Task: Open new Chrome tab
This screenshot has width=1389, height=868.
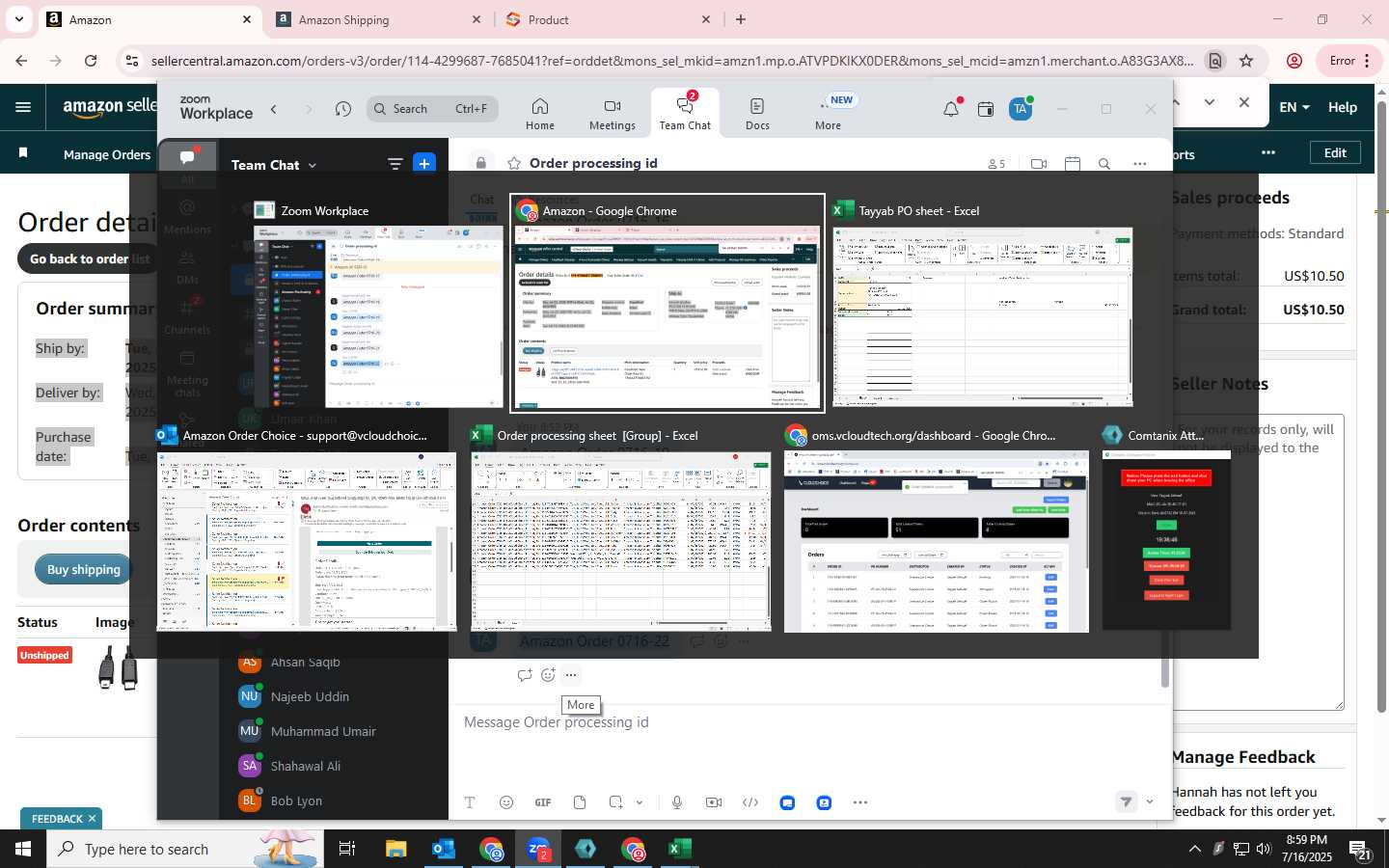Action: (x=741, y=19)
